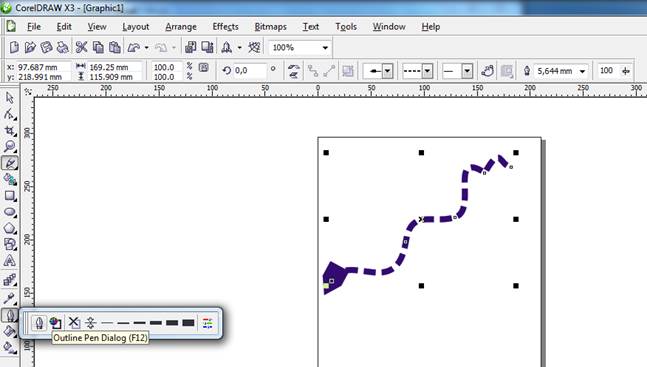
Task: Open Corel online welcome icon
Action: [254, 47]
